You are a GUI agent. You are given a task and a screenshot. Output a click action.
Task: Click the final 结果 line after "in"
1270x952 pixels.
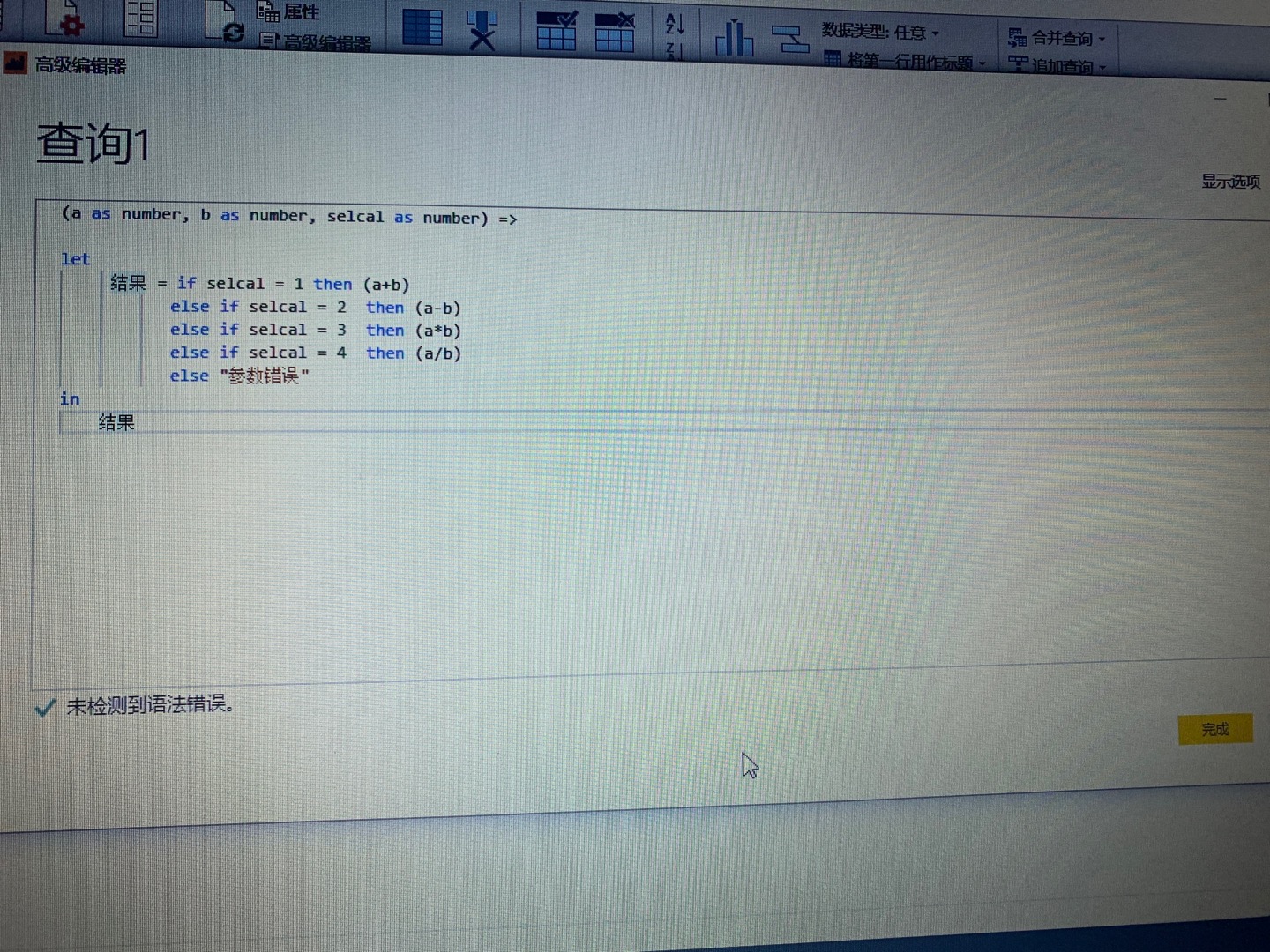tap(116, 422)
